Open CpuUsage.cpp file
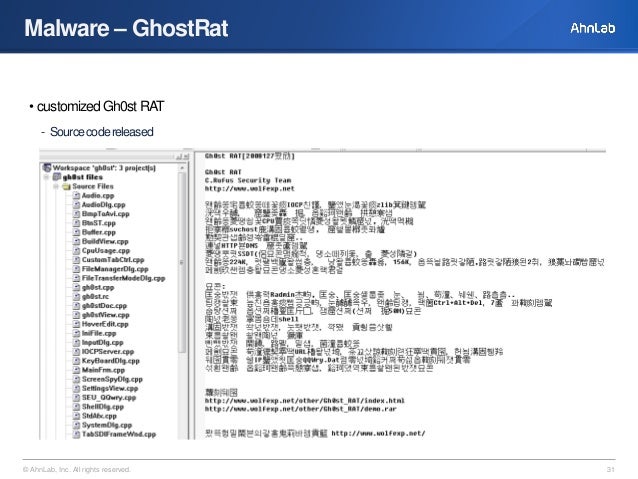 coord(106,251)
